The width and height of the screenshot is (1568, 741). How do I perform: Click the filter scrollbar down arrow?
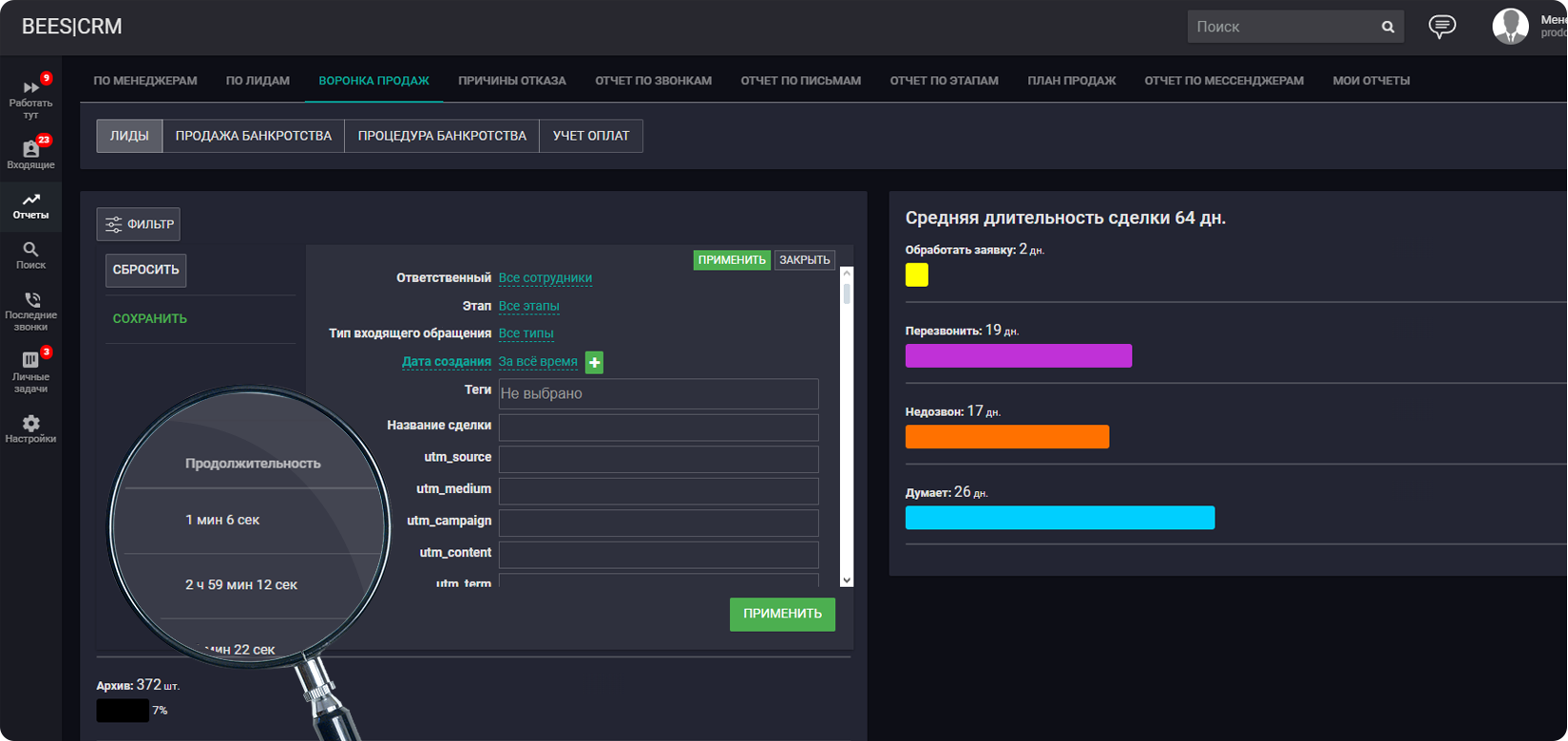847,579
